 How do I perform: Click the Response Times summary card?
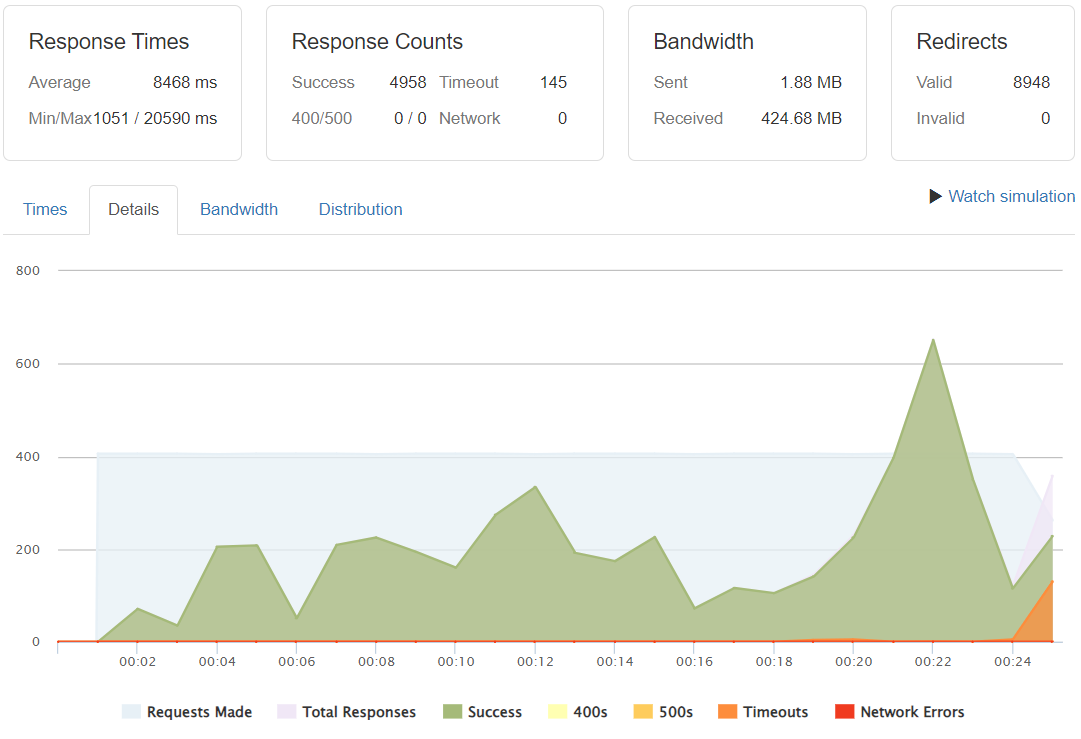(x=122, y=83)
